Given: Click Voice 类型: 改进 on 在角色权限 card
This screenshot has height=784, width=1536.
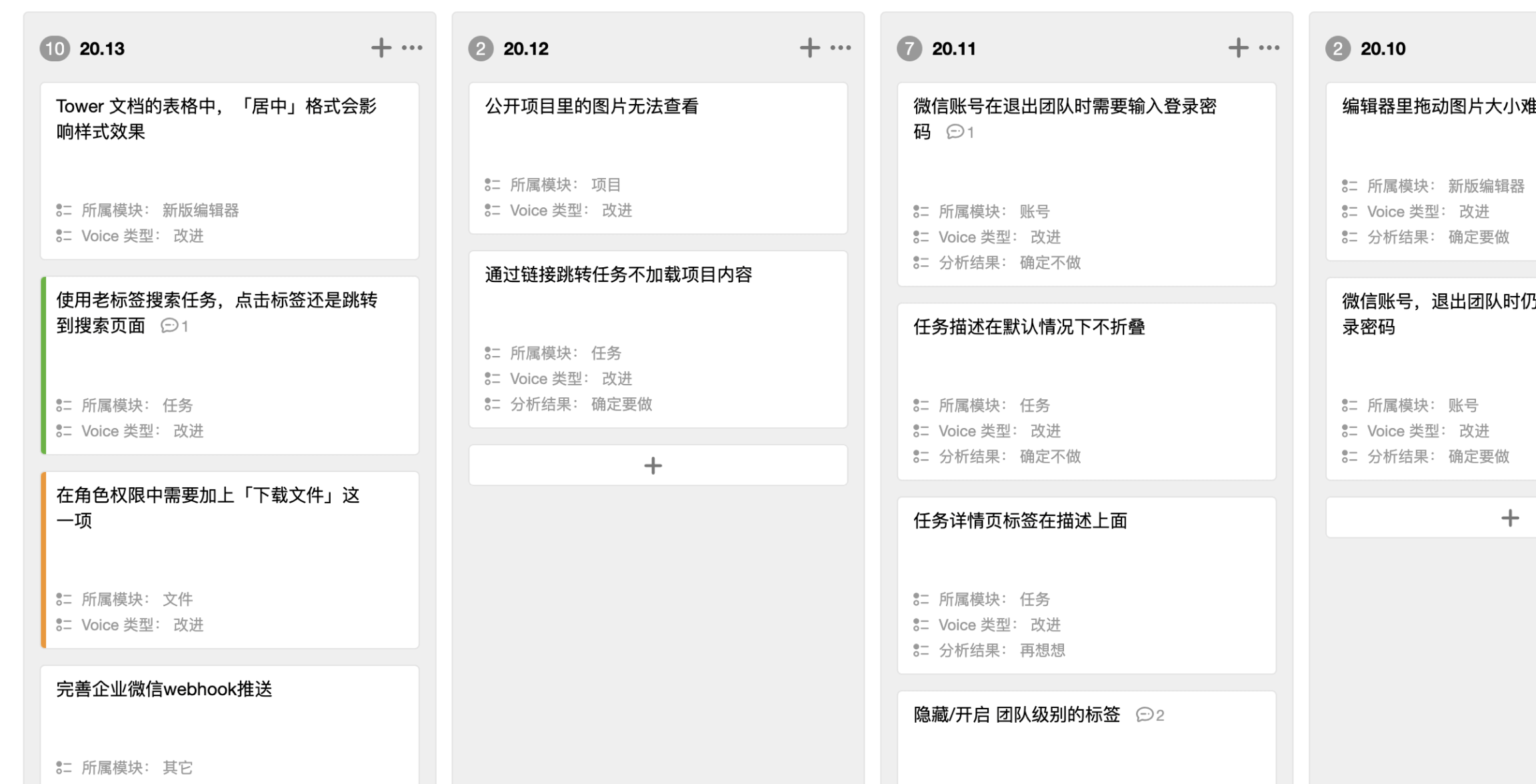Looking at the screenshot, I should click(130, 625).
